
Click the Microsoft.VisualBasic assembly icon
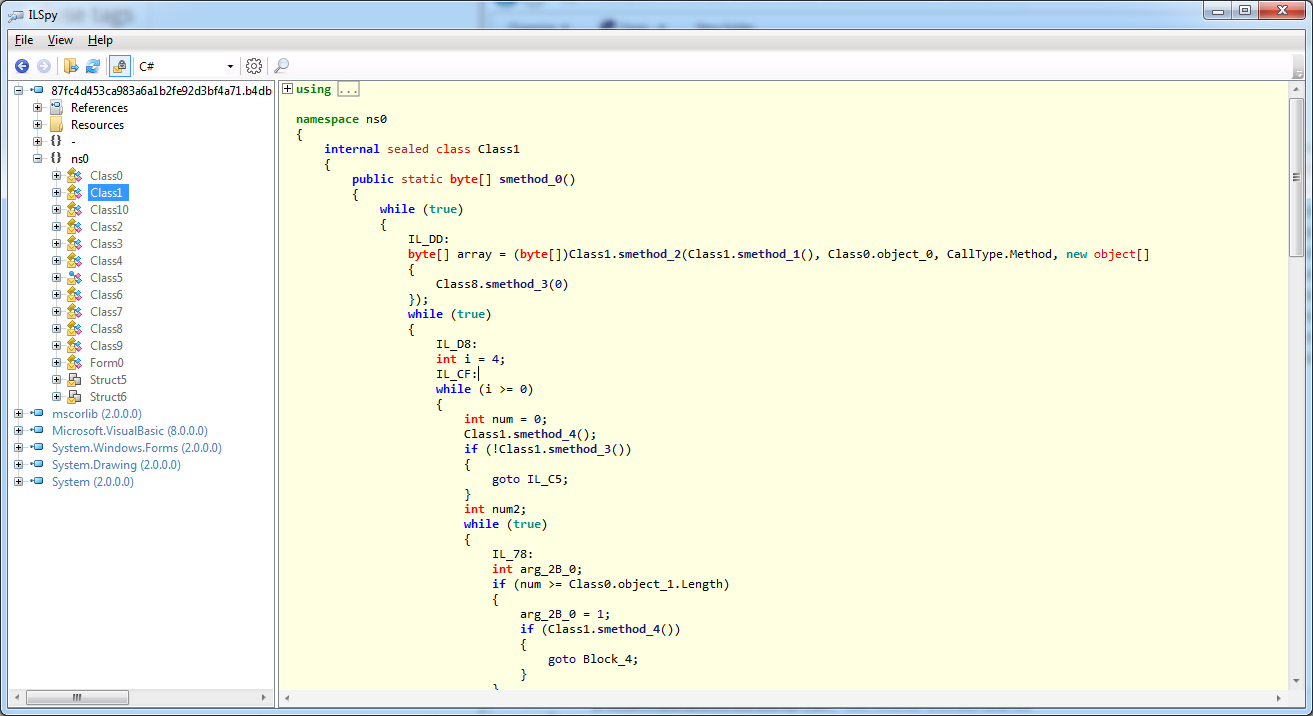click(38, 431)
